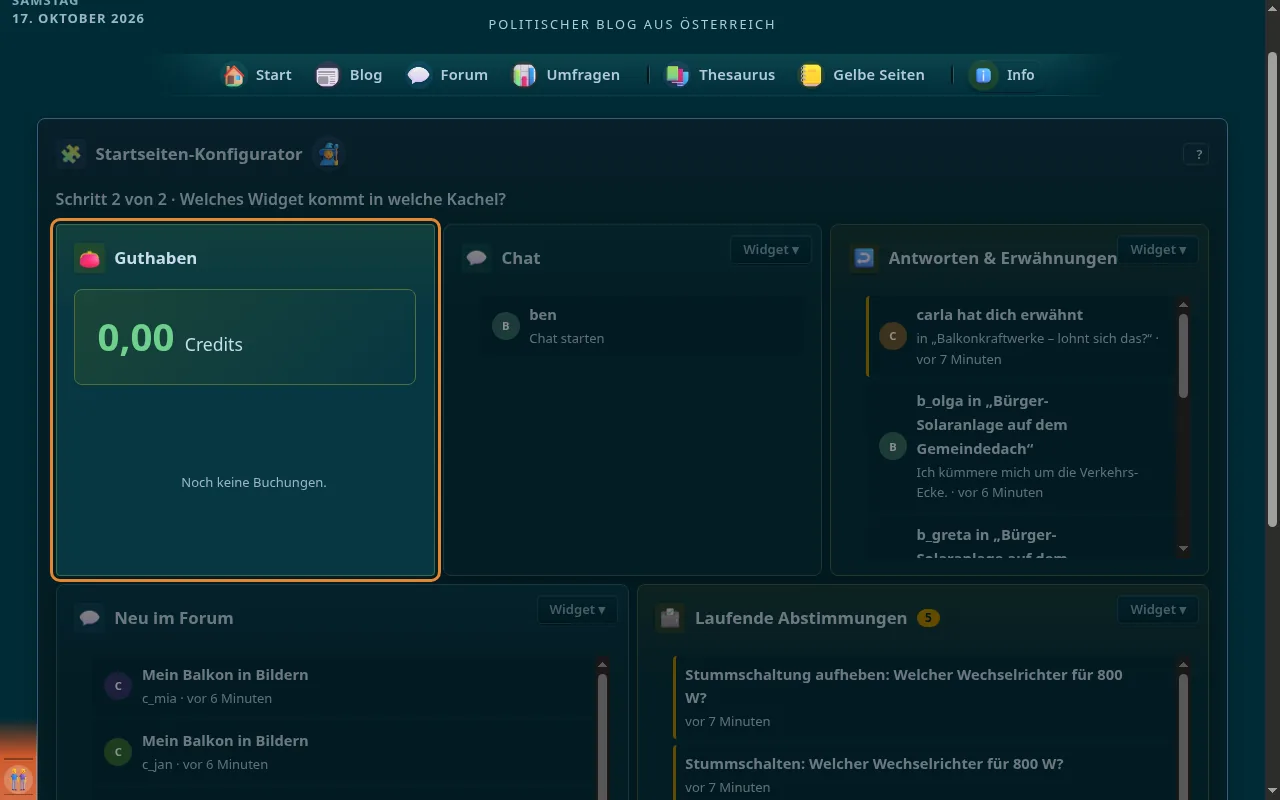Open the Info navigation item
The width and height of the screenshot is (1280, 800).
click(1004, 75)
